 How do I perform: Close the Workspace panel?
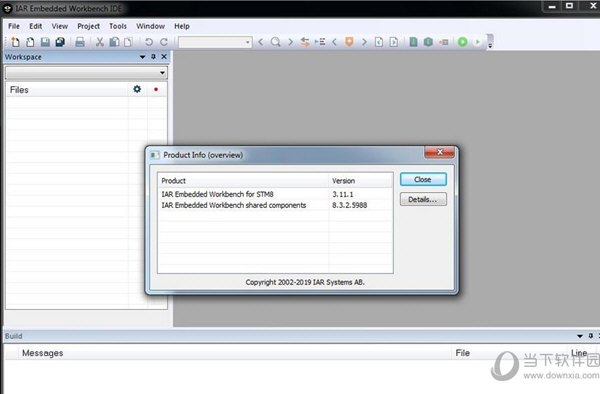click(x=164, y=57)
